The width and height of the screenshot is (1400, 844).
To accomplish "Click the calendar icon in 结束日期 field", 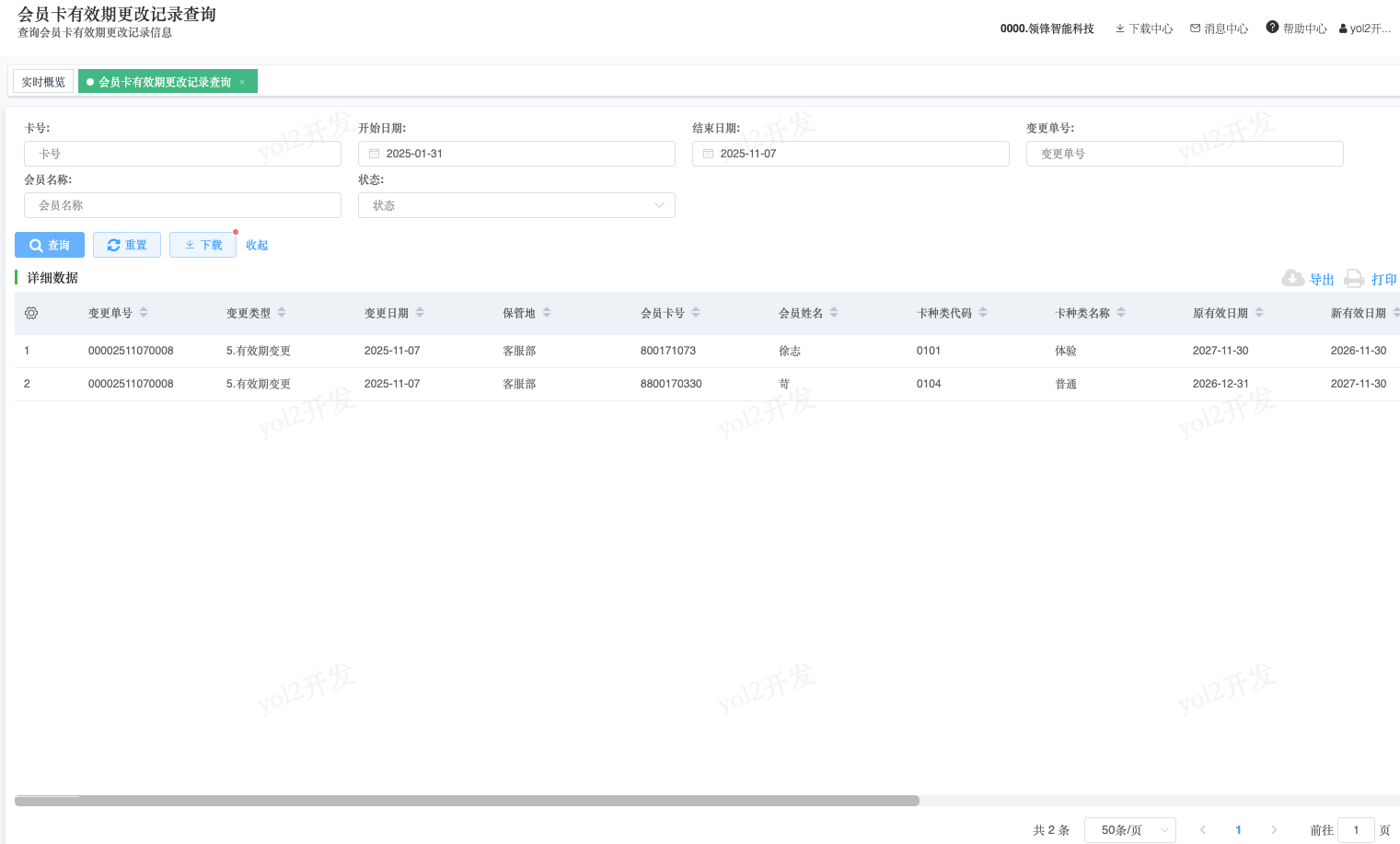I will 708,154.
